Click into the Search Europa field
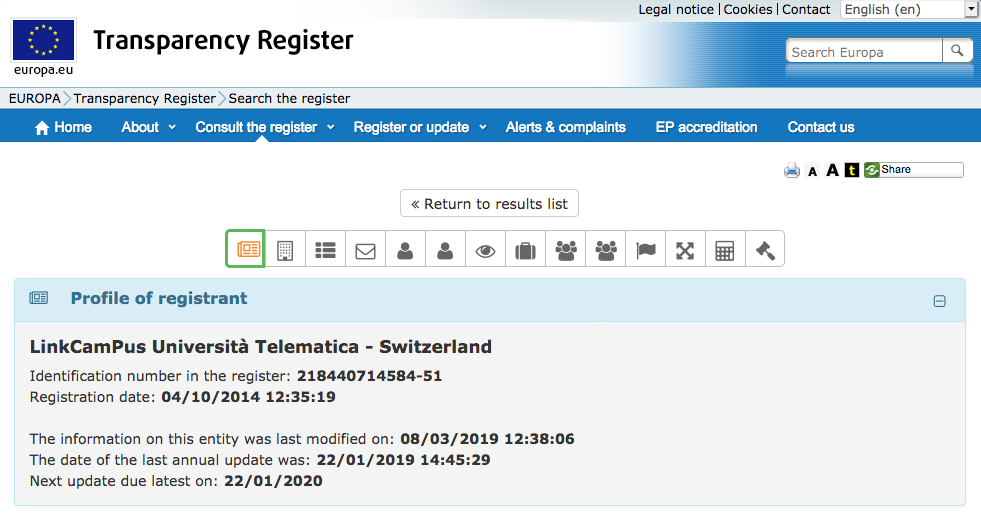 [x=864, y=52]
